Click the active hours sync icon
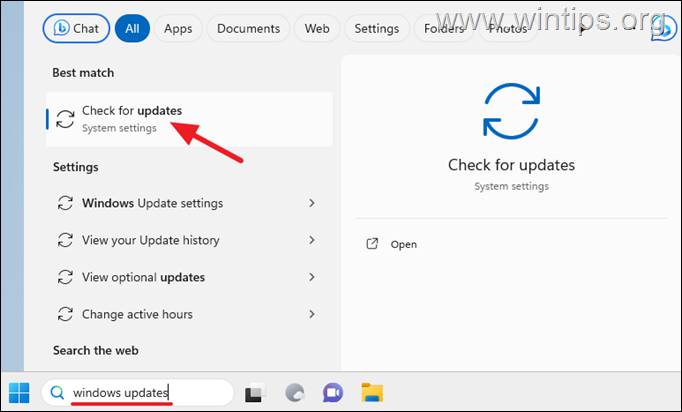The width and height of the screenshot is (682, 412). (65, 314)
